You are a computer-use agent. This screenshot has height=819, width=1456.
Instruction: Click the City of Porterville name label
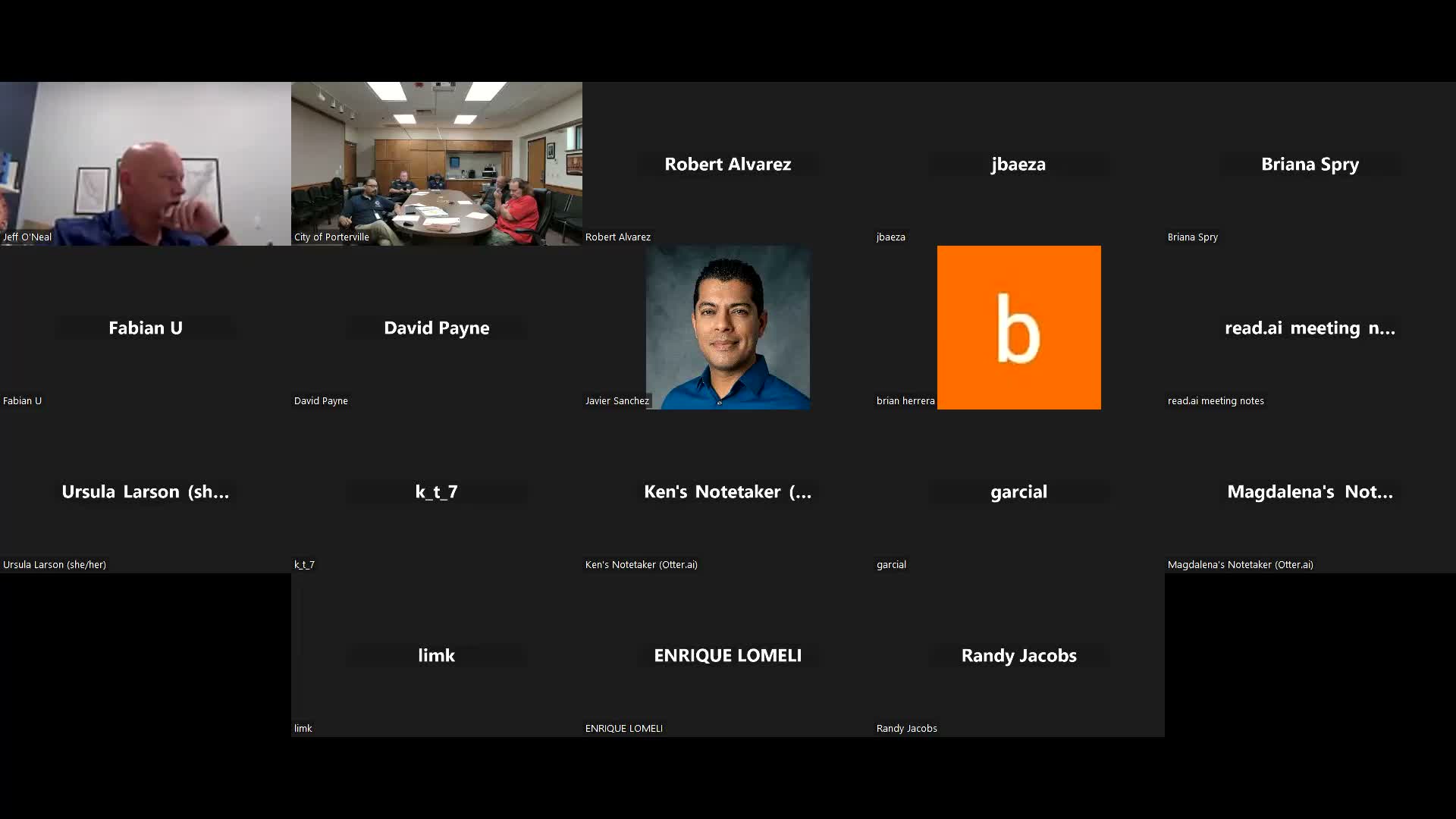point(331,237)
